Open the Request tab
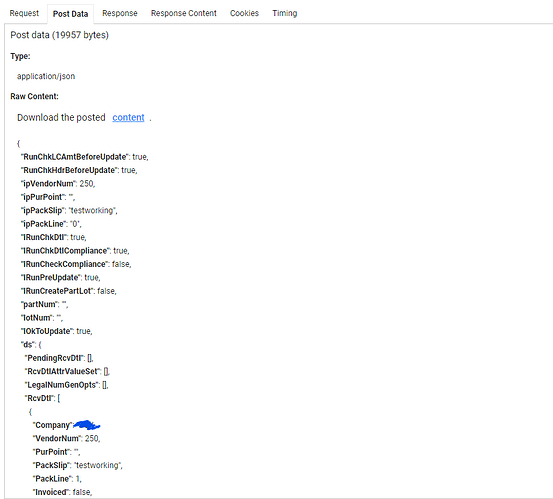553x499 pixels. pos(24,13)
